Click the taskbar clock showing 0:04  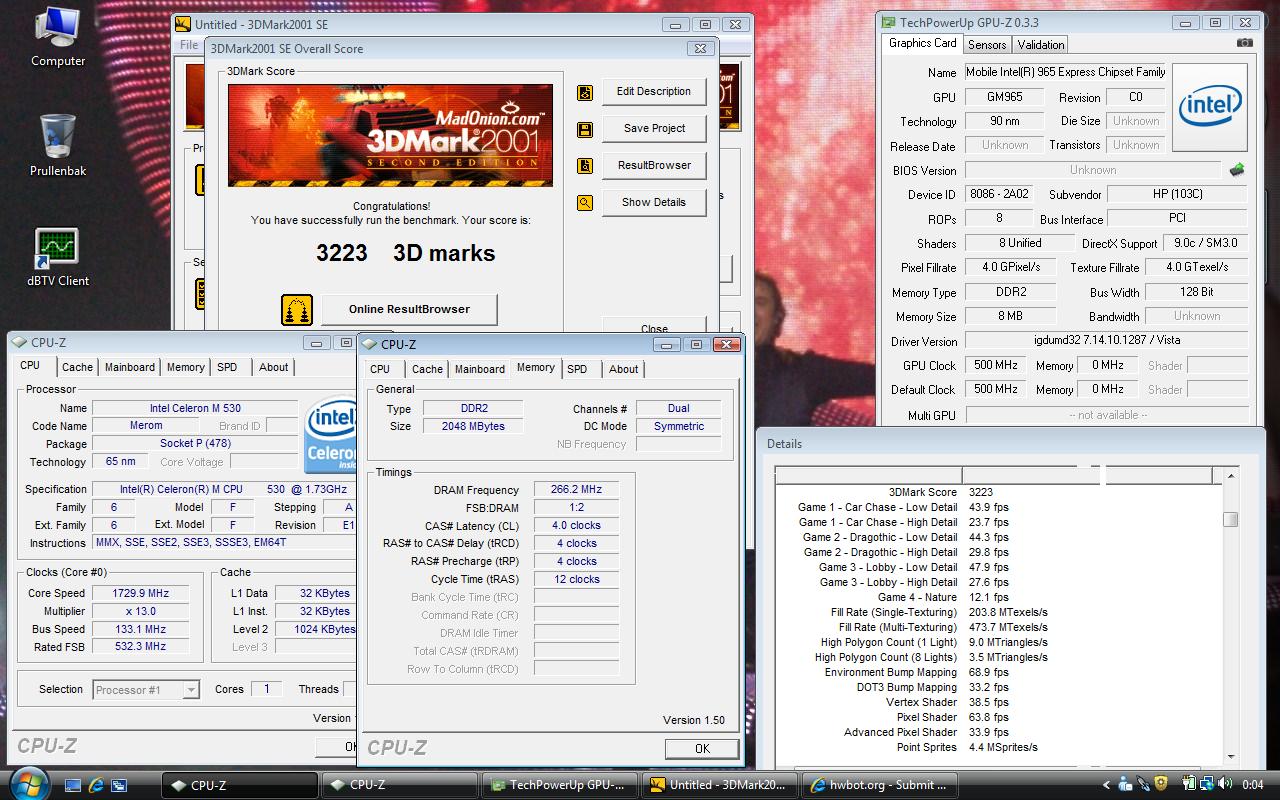(x=1252, y=785)
